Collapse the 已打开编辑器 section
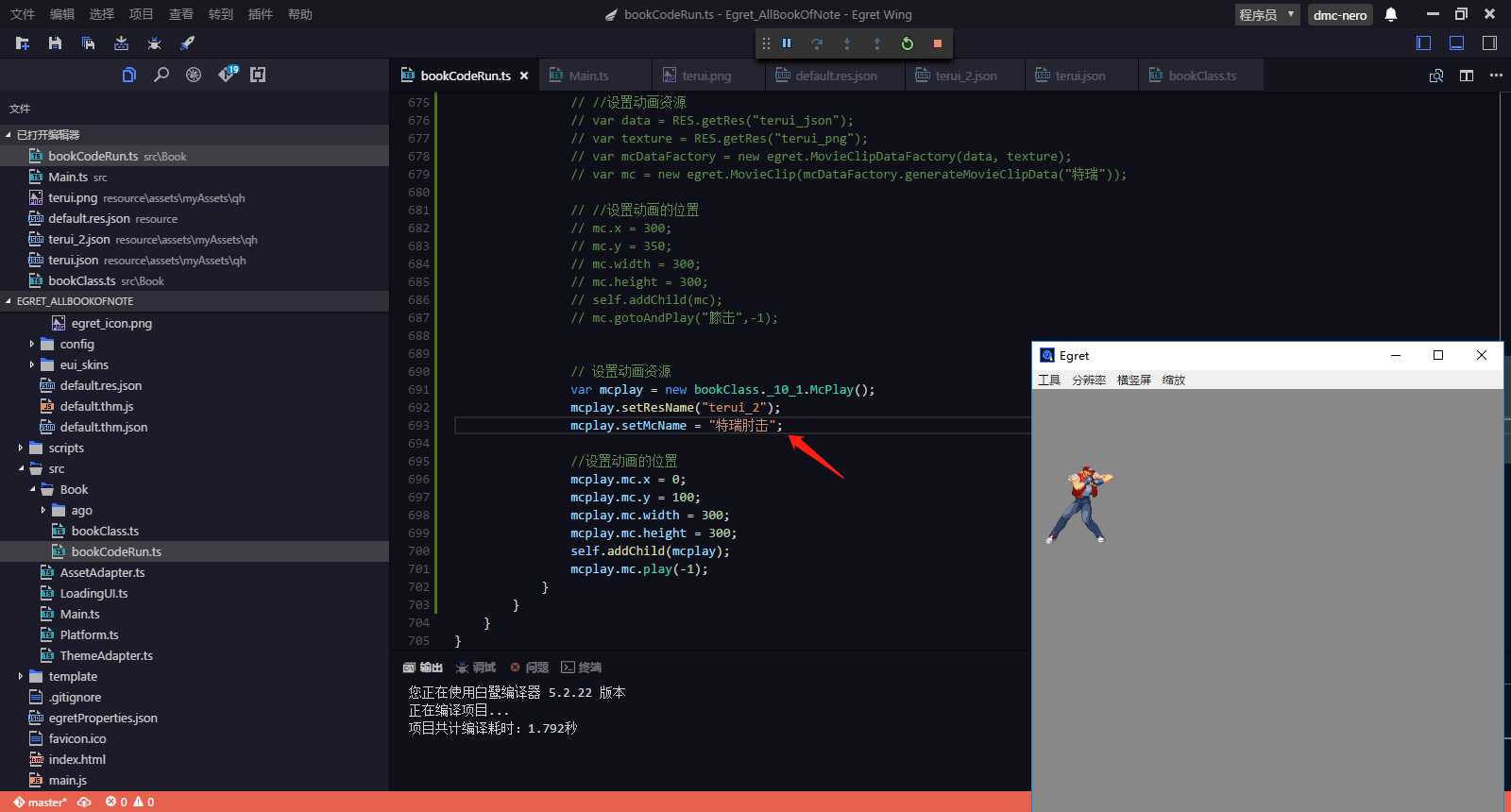Screen dimensions: 1511x812 point(195,135)
